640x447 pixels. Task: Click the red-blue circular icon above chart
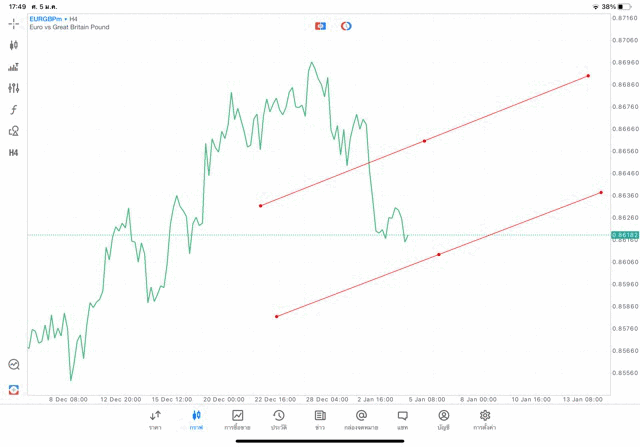point(346,26)
